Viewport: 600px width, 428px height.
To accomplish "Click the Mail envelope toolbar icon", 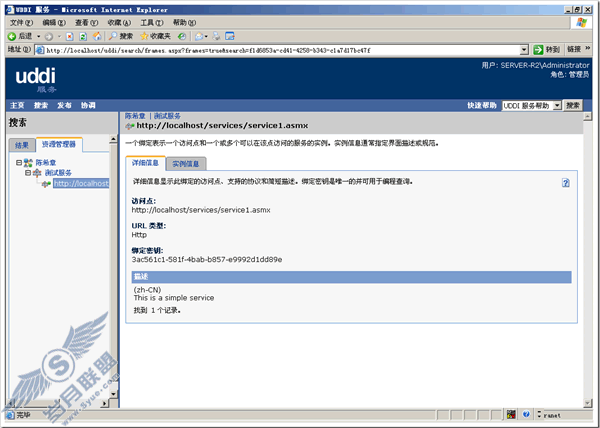I will 199,36.
